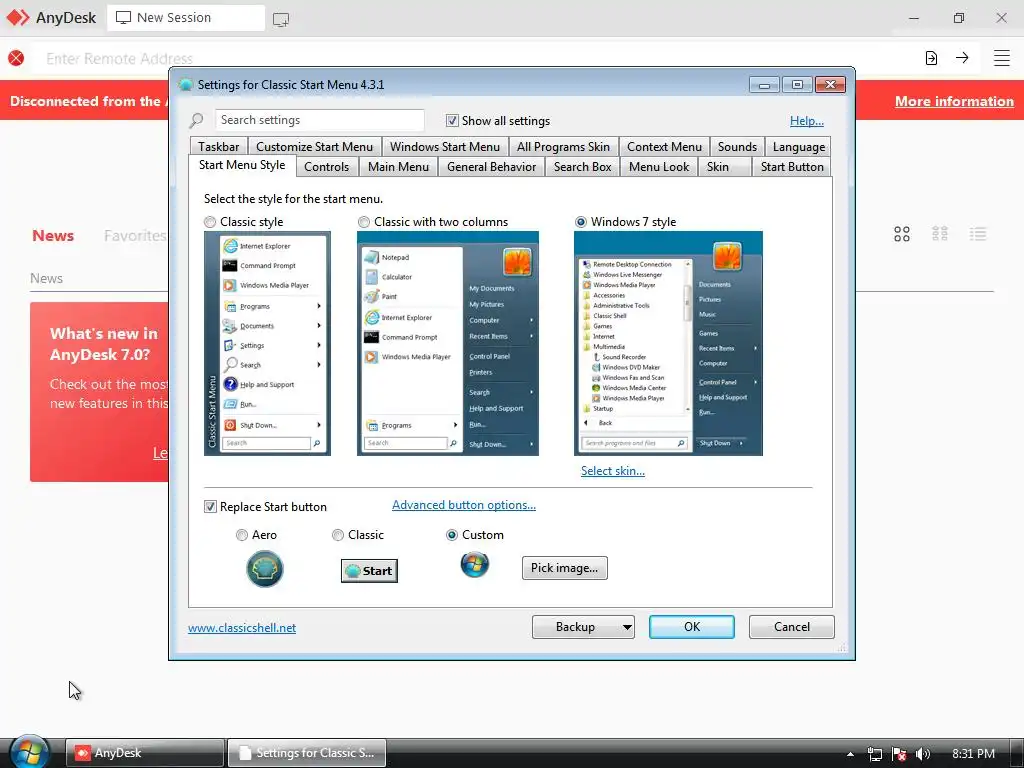Switch to the All Programs Skin tab
Viewport: 1024px width, 768px height.
[563, 147]
